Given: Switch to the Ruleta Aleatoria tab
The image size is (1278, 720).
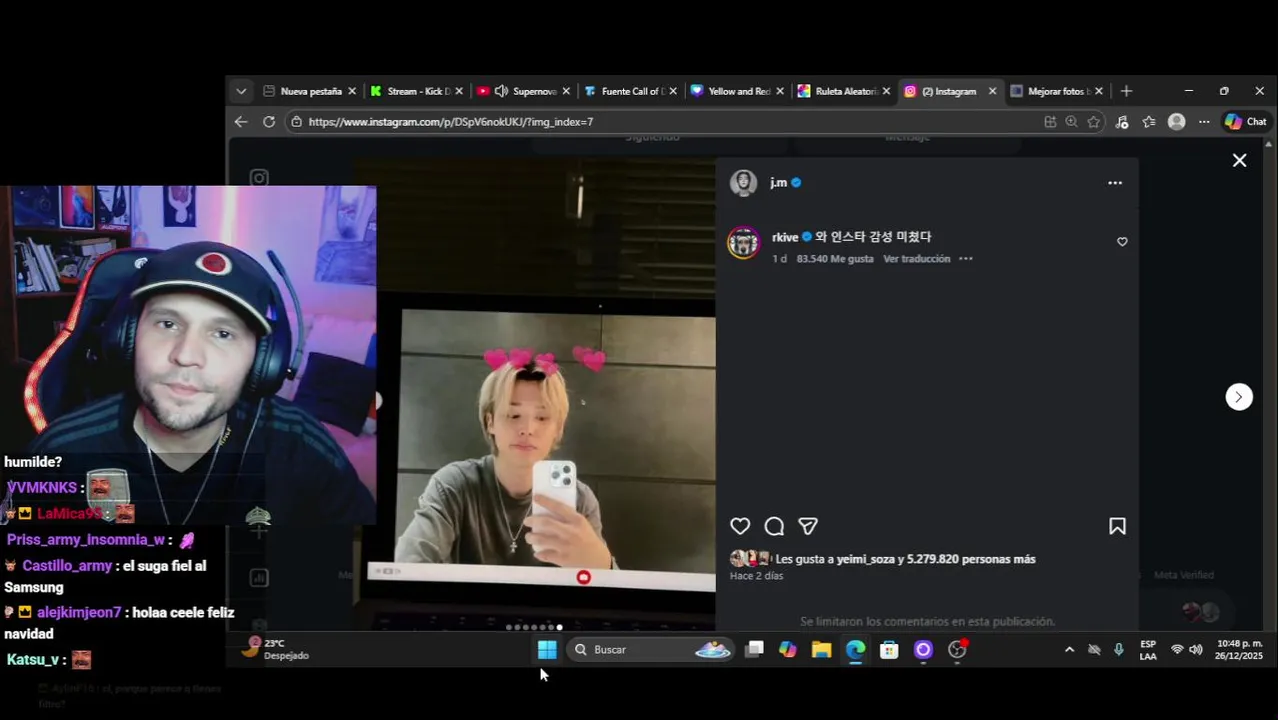Looking at the screenshot, I should (846, 91).
